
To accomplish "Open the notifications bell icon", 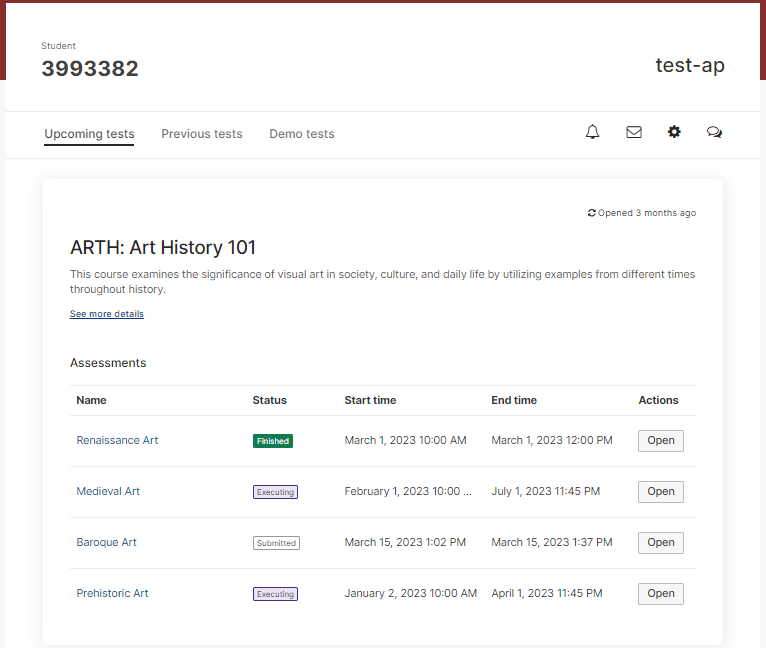I will (592, 132).
